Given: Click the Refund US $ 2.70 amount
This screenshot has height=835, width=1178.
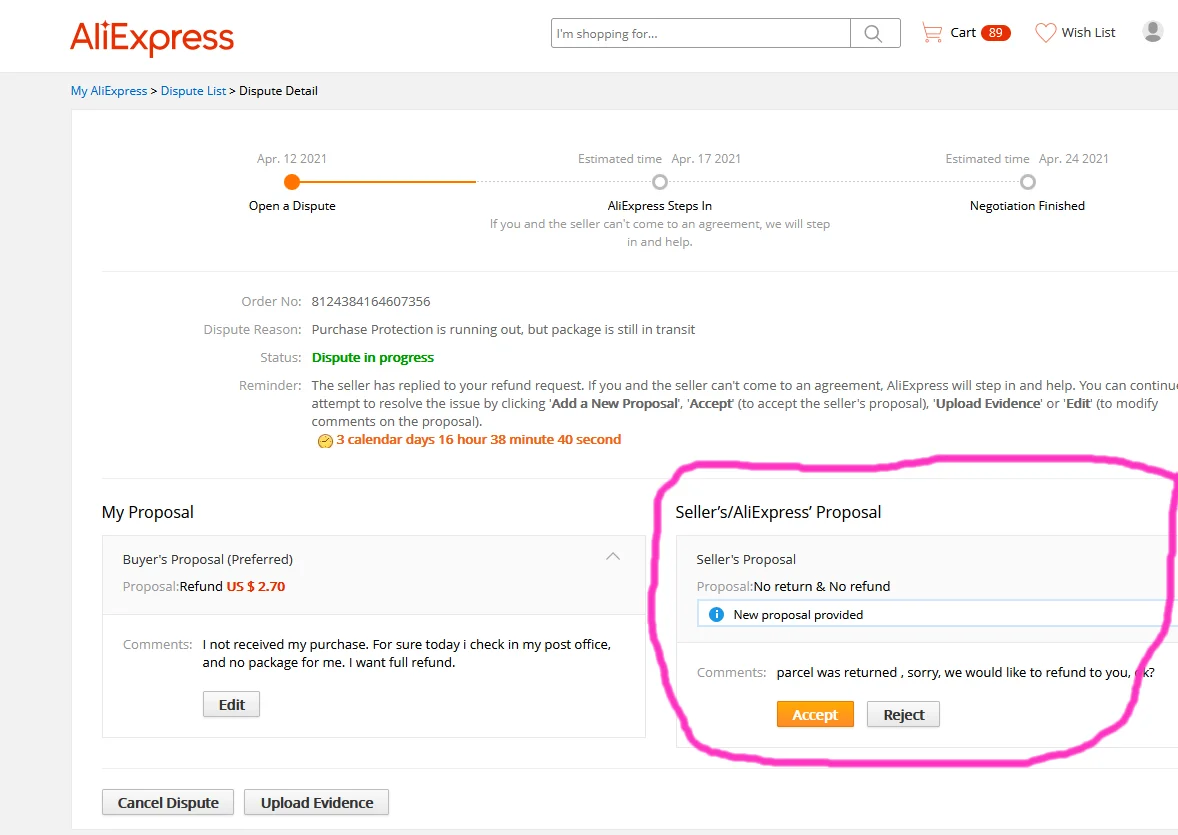Looking at the screenshot, I should pyautogui.click(x=232, y=586).
